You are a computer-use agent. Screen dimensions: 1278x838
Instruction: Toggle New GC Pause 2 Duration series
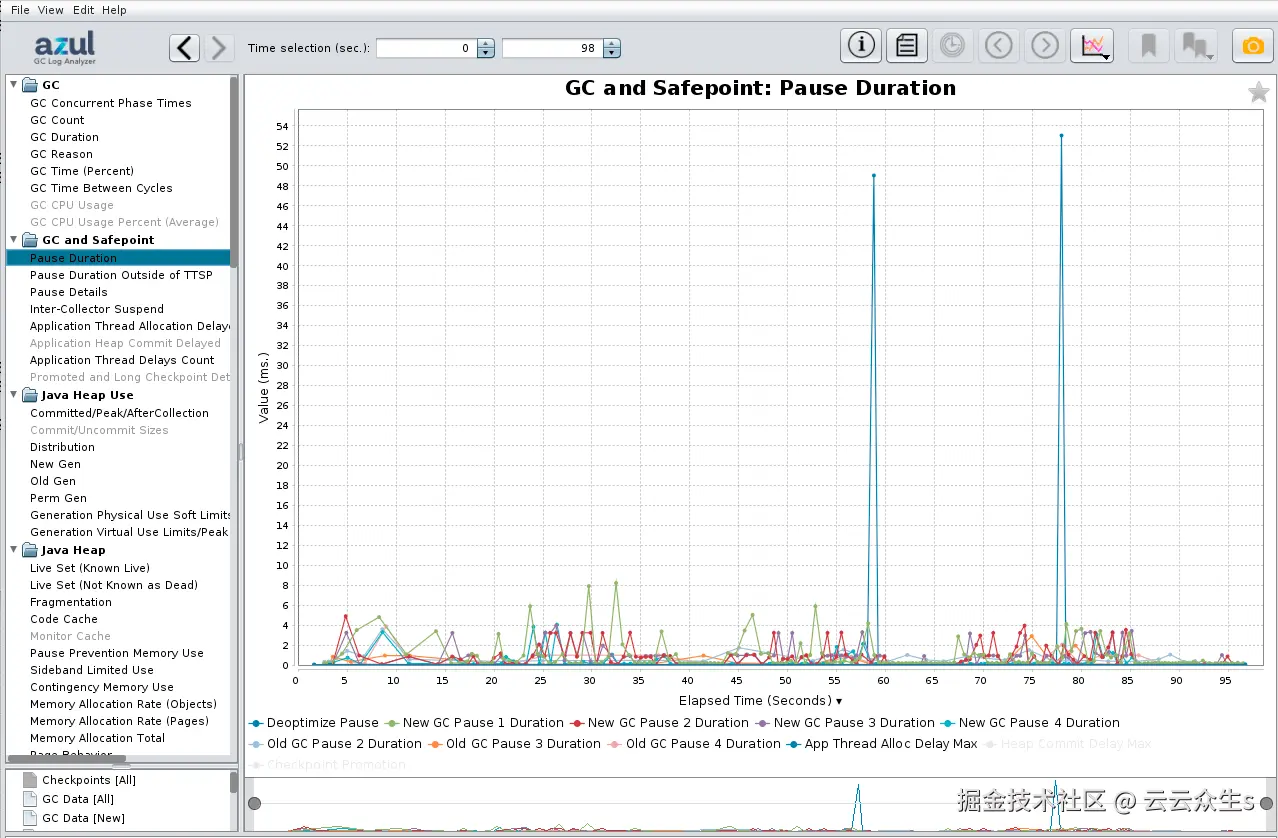pyautogui.click(x=659, y=723)
